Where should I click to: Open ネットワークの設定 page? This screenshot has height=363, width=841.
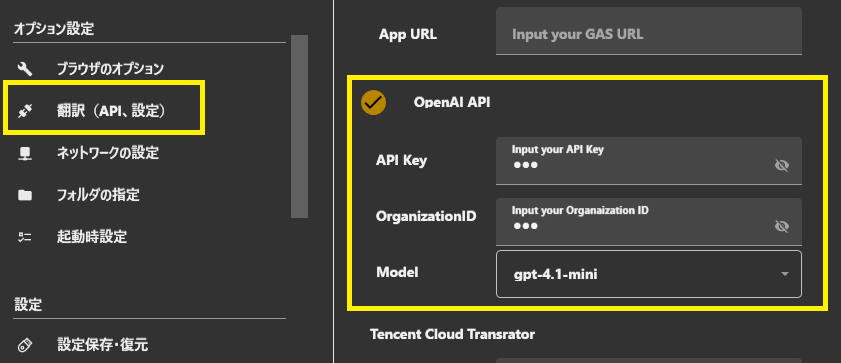click(x=108, y=153)
